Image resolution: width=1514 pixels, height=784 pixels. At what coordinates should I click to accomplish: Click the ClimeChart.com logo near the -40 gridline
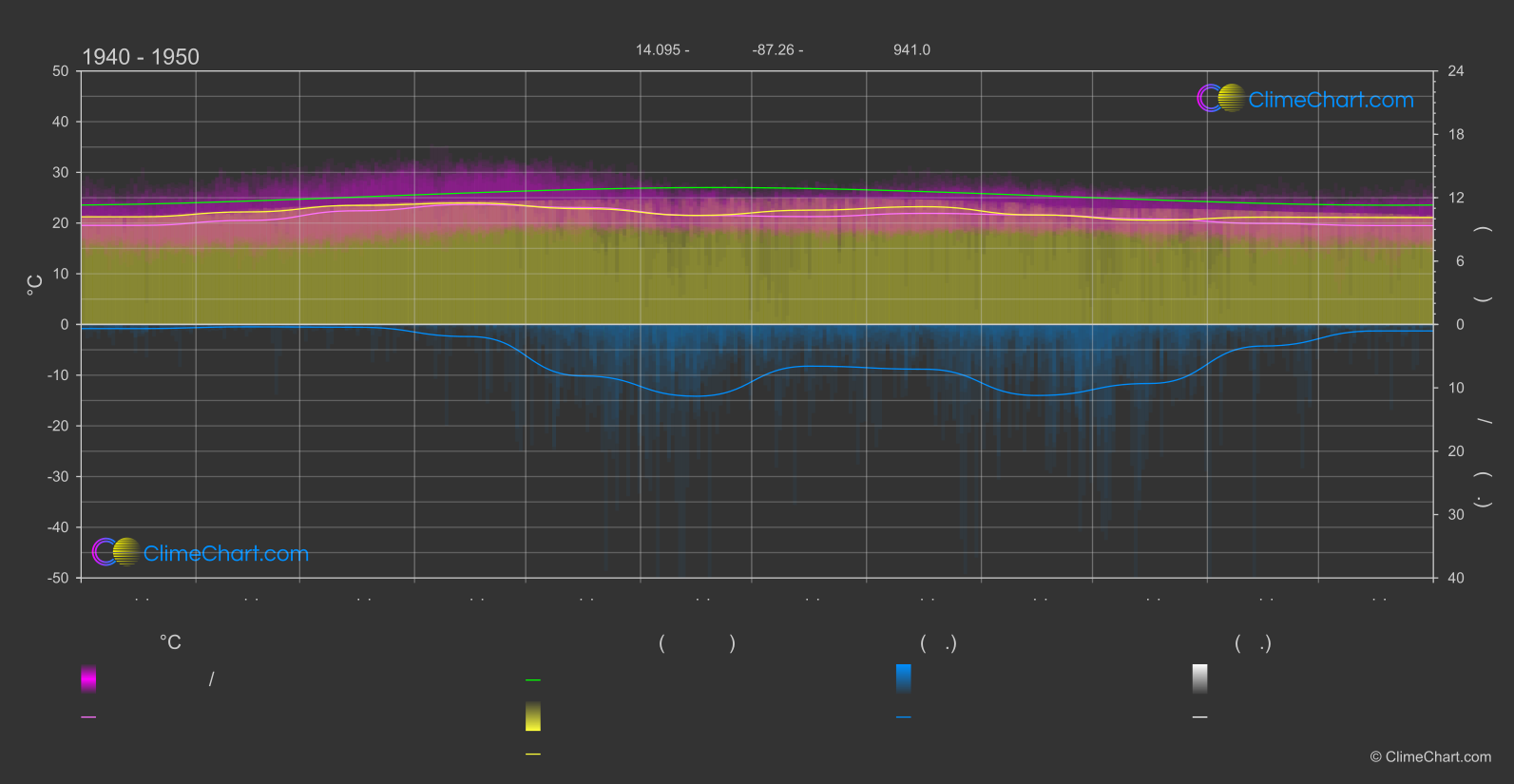[201, 552]
